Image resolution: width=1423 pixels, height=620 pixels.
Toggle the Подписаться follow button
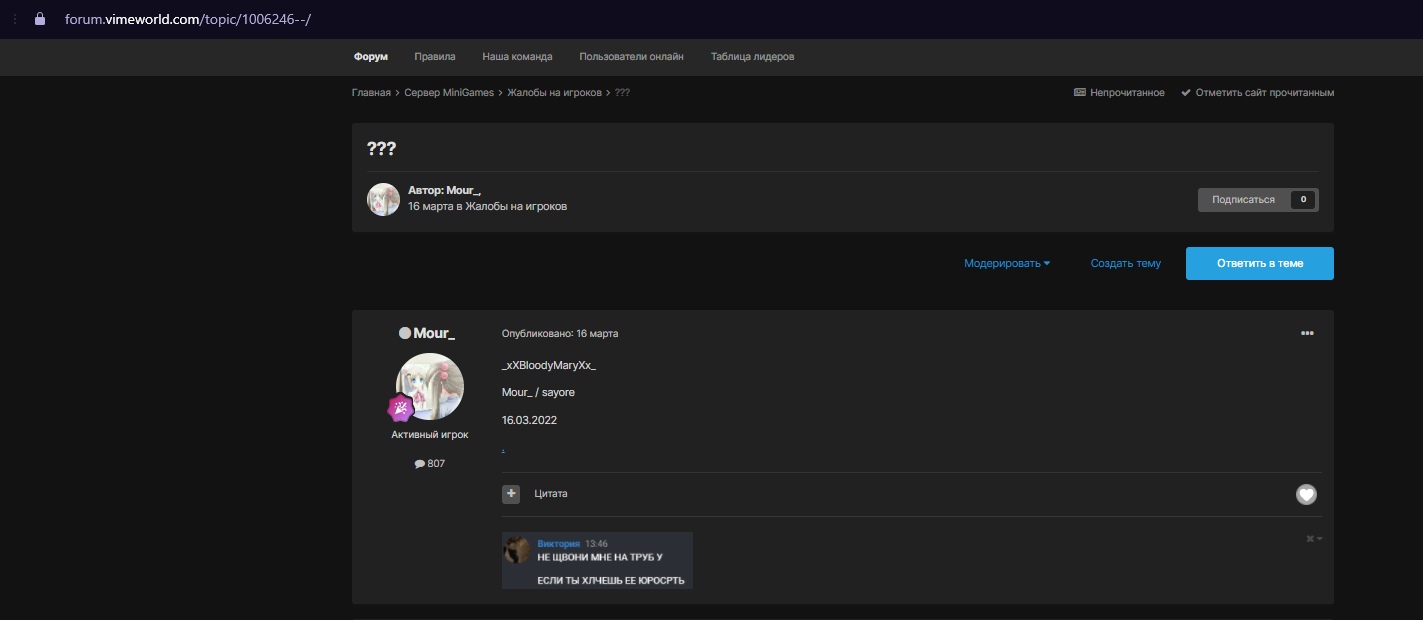tap(1244, 200)
